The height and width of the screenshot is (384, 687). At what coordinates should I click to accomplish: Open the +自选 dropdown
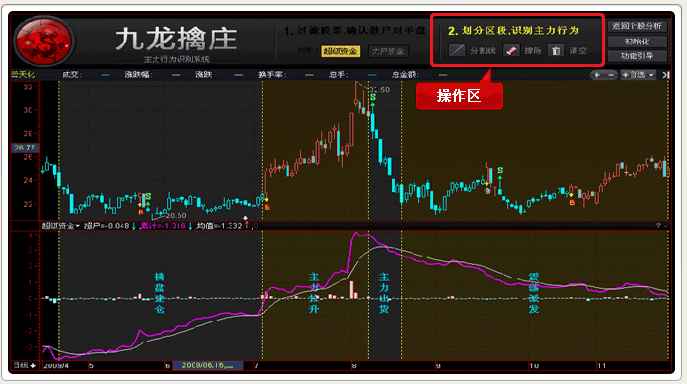(638, 75)
